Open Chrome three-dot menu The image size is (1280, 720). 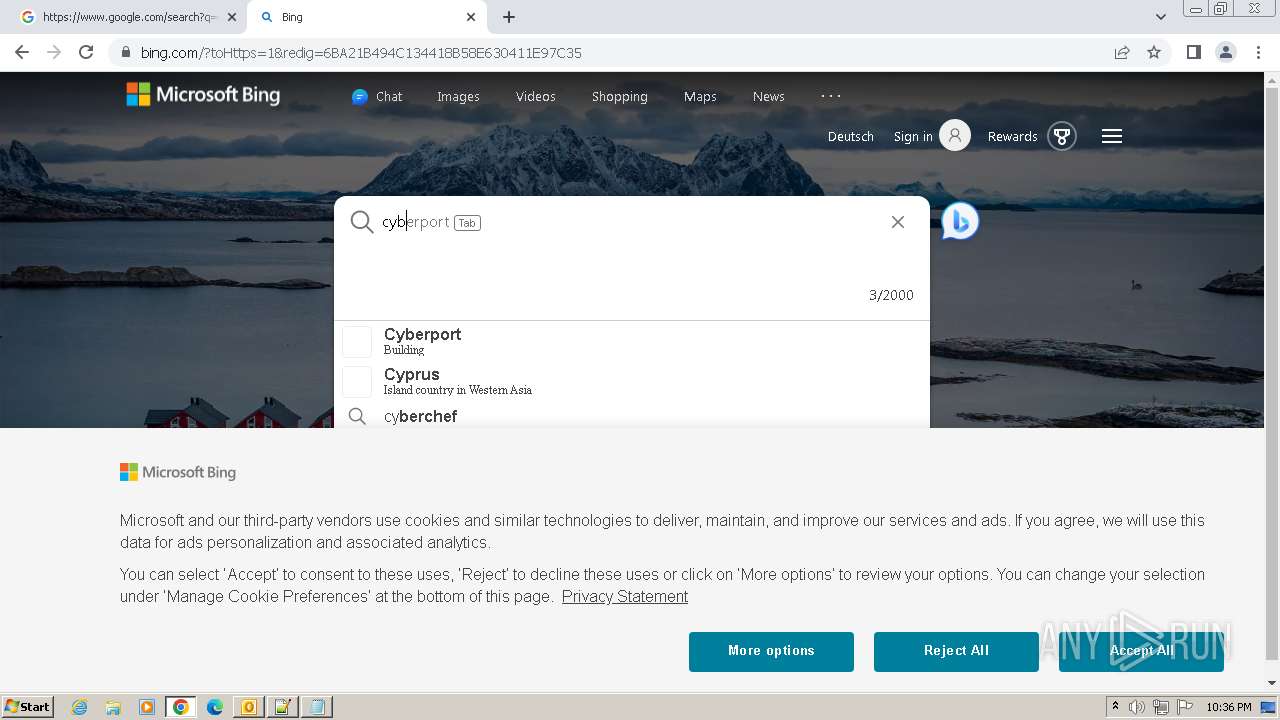pos(1258,52)
